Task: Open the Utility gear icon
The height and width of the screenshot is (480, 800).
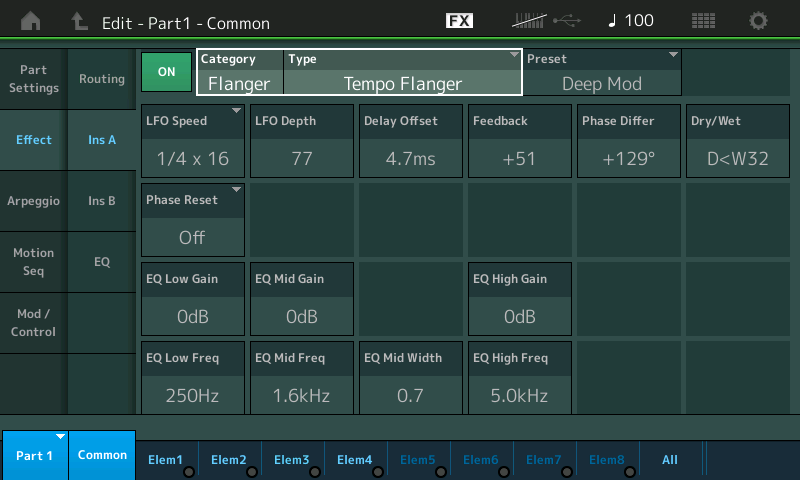Action: pyautogui.click(x=758, y=21)
